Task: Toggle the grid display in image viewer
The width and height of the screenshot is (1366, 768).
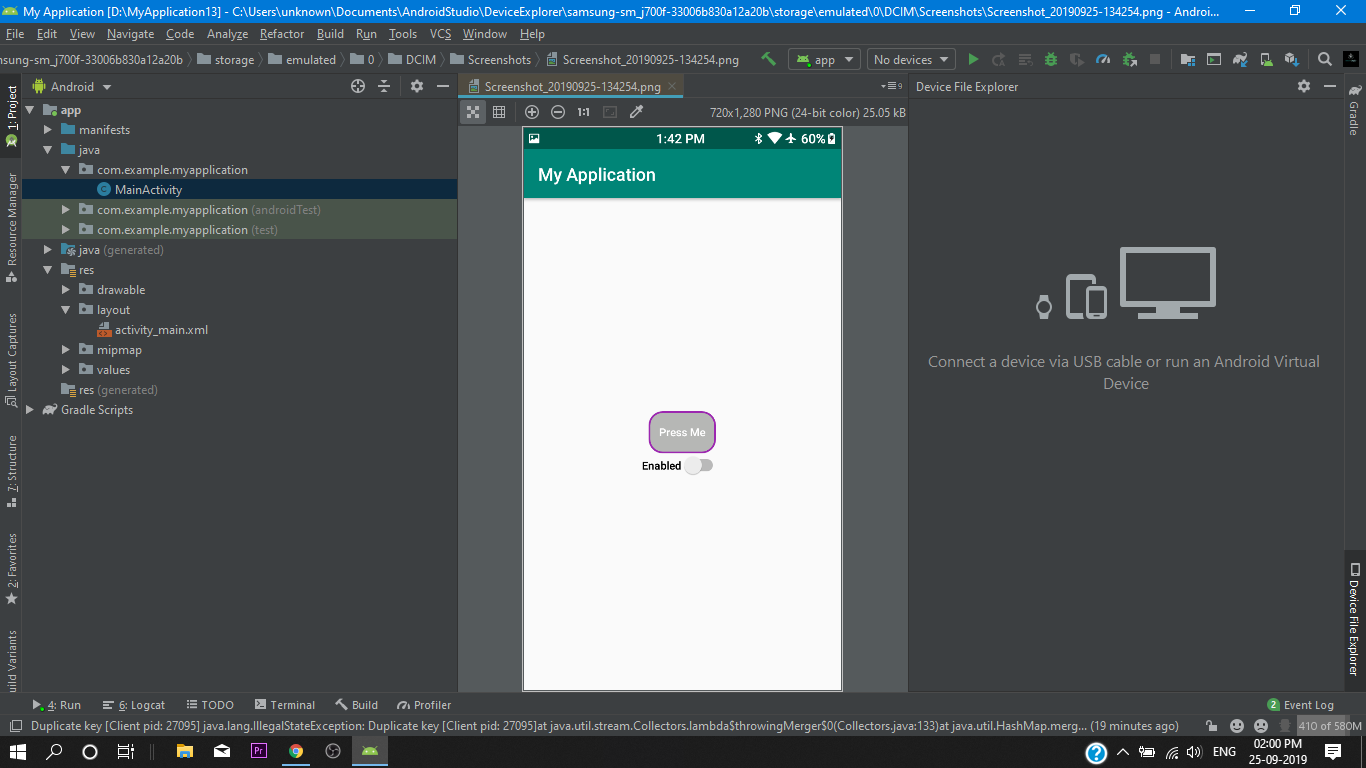Action: tap(499, 112)
